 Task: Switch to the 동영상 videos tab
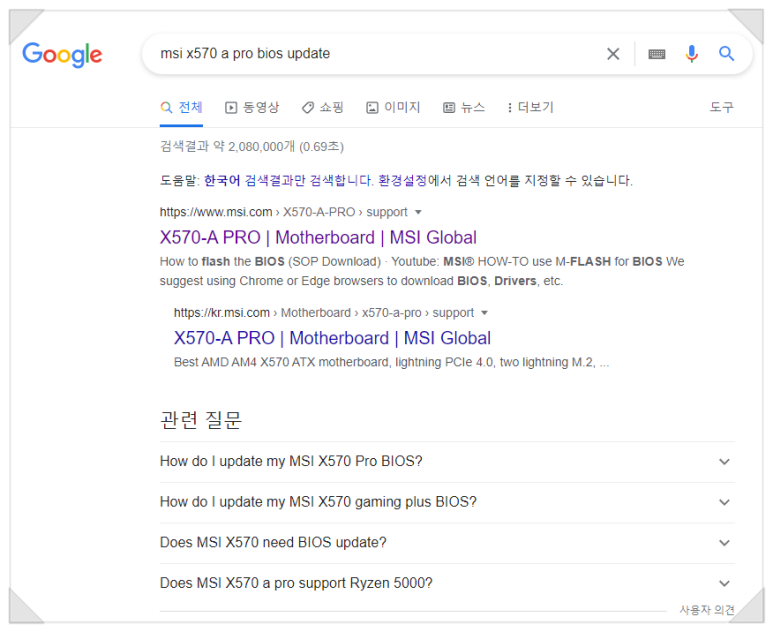252,107
